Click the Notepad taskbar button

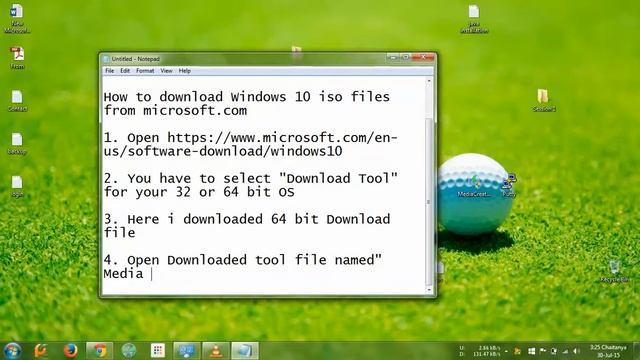(245, 351)
